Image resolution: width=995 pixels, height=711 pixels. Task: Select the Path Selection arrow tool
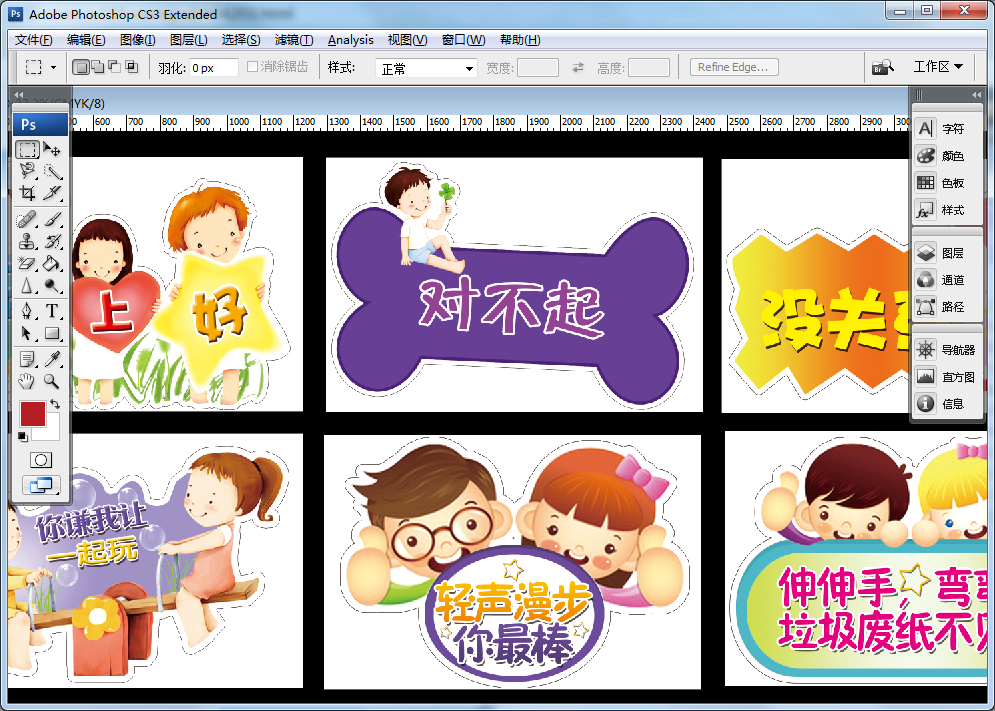[27, 333]
